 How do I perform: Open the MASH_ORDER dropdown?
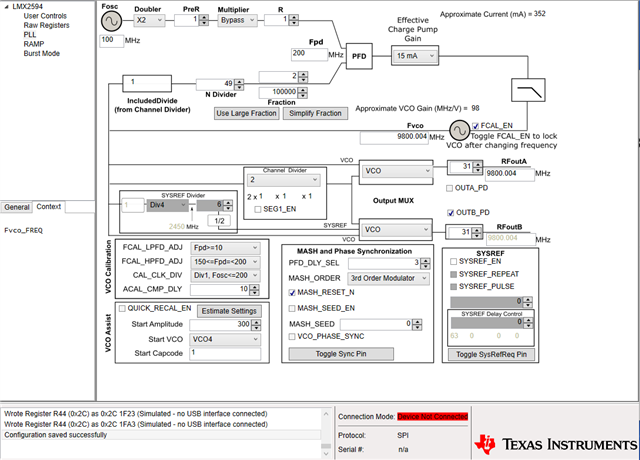pyautogui.click(x=388, y=278)
